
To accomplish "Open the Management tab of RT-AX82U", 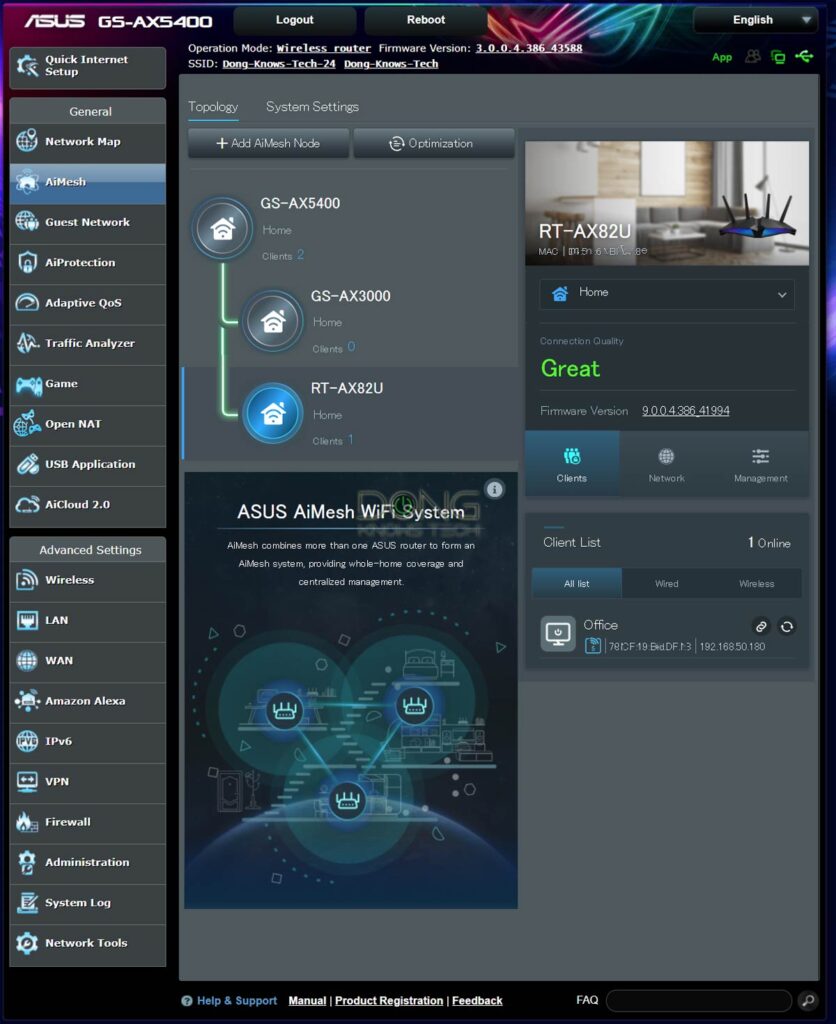I will [761, 464].
